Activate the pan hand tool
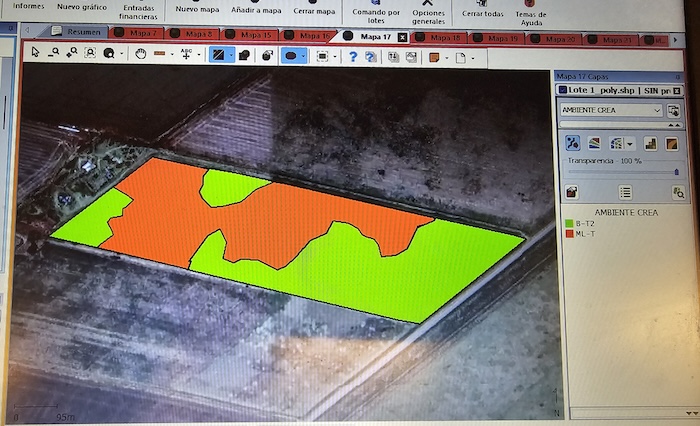This screenshot has height=426, width=700. pos(140,55)
